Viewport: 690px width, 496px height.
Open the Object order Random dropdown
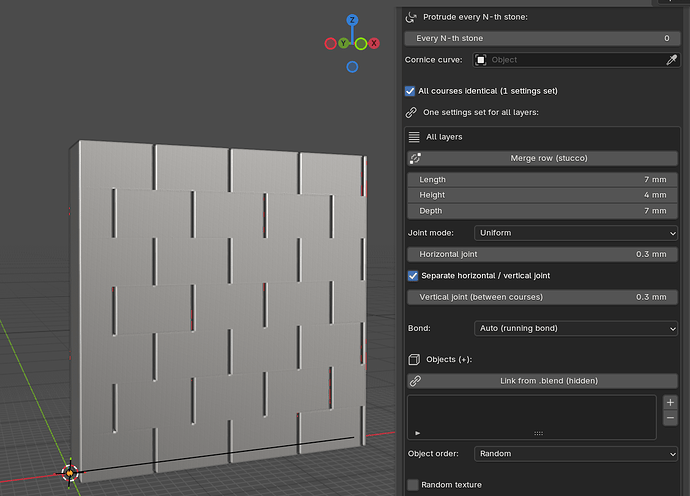tap(576, 454)
